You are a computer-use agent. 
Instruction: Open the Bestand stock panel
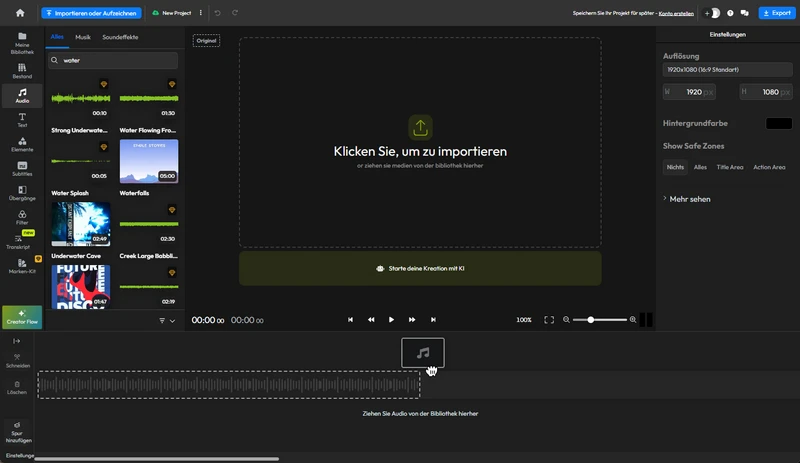click(22, 71)
